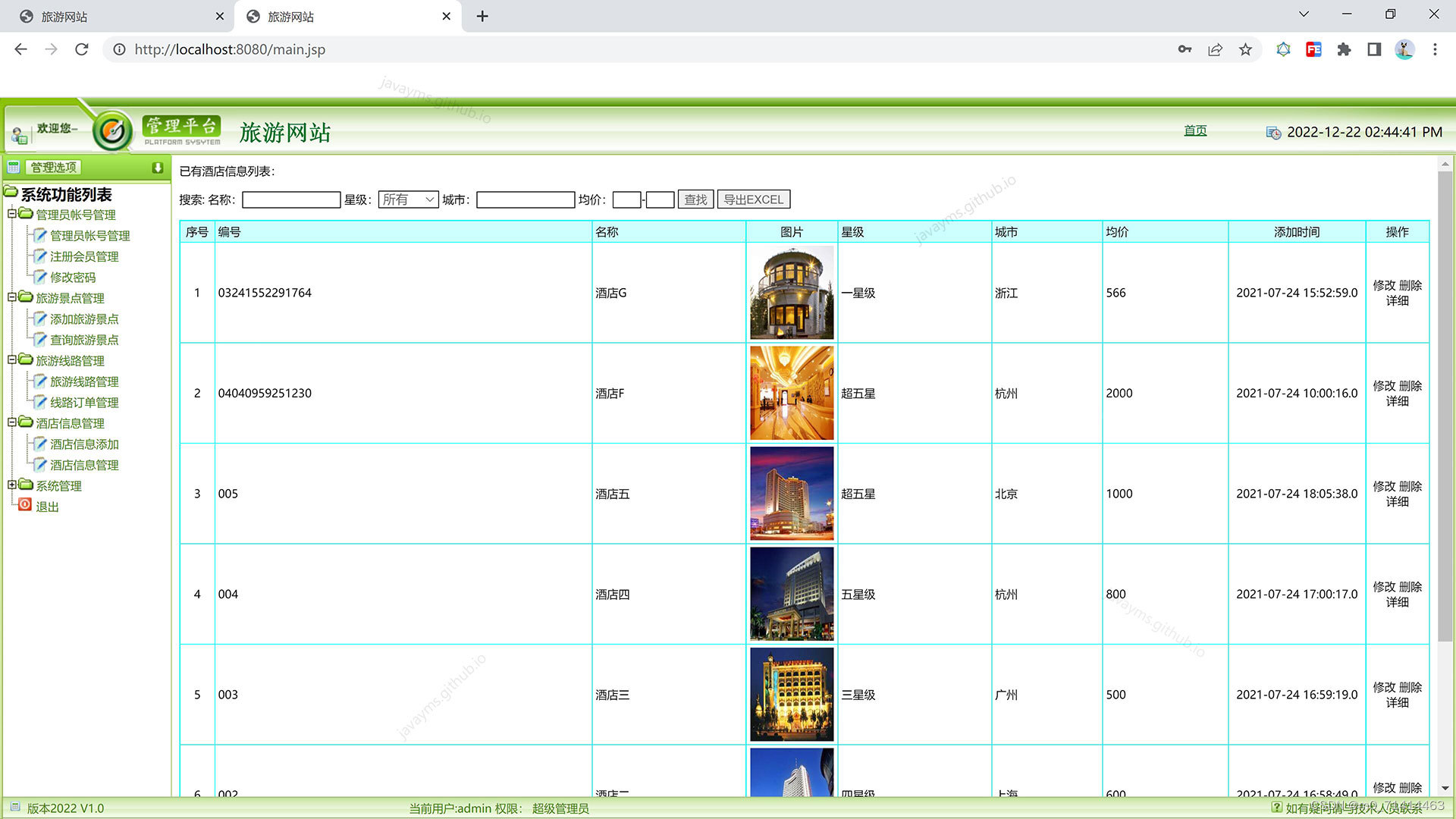The height and width of the screenshot is (819, 1456).
Task: Click the password key icon
Action: (x=1185, y=49)
